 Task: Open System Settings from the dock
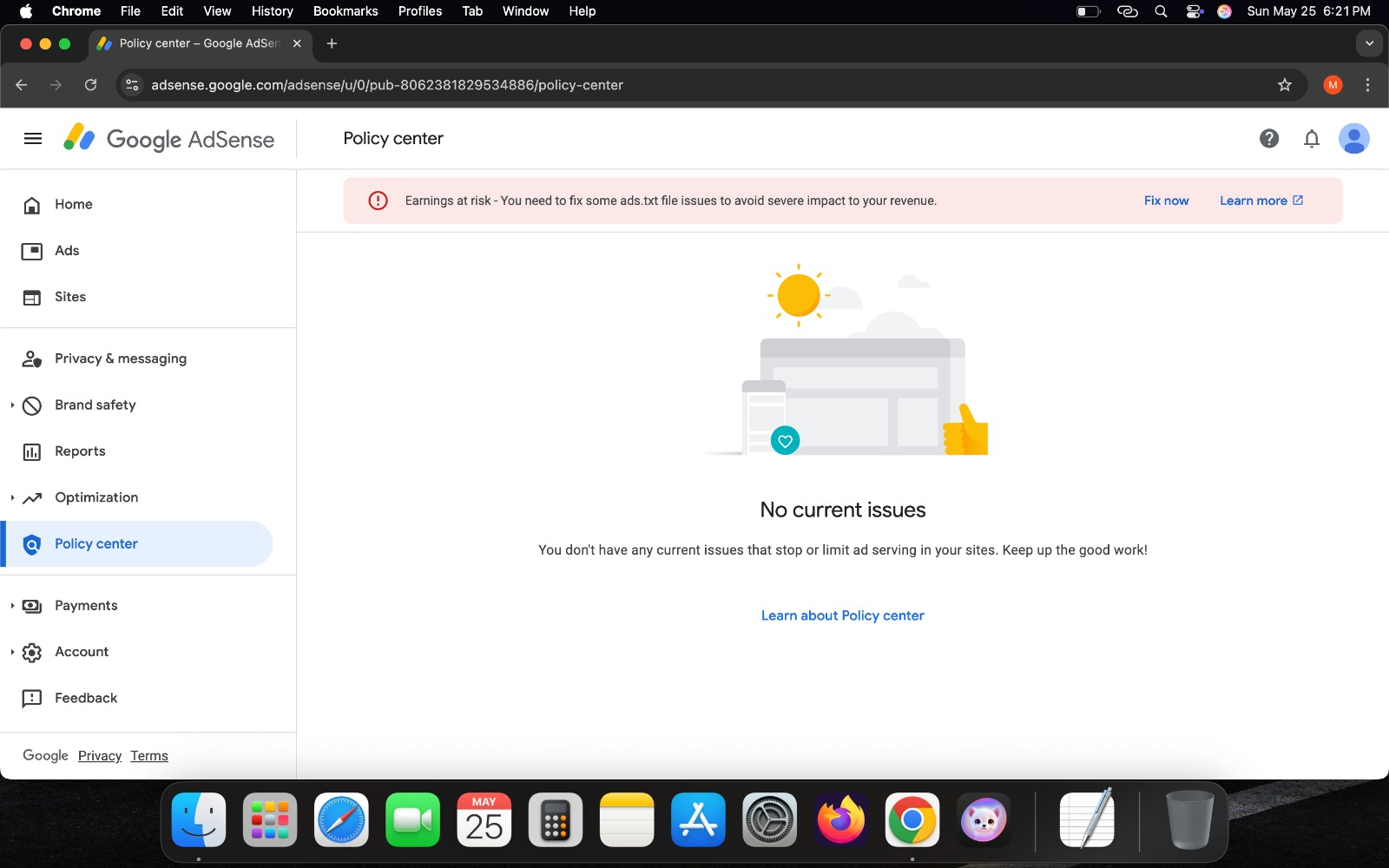click(769, 820)
